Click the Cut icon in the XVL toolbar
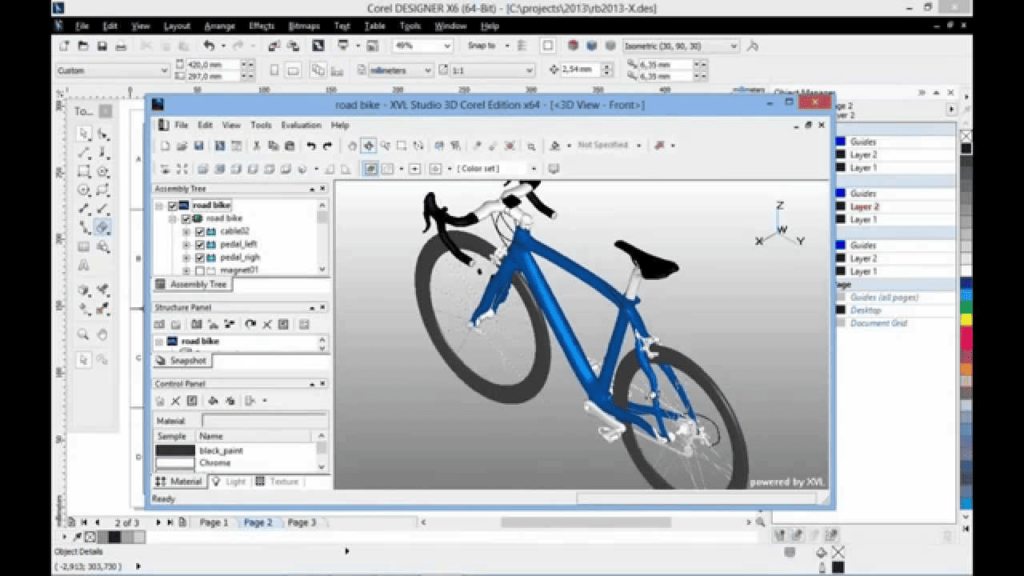Screen dimensions: 1024x576 pos(257,145)
